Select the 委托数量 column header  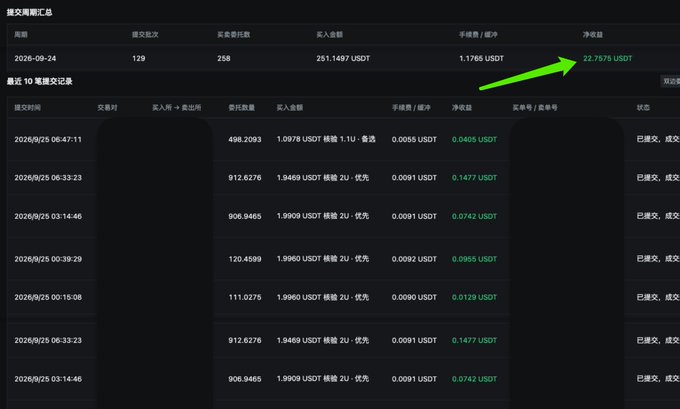point(242,108)
